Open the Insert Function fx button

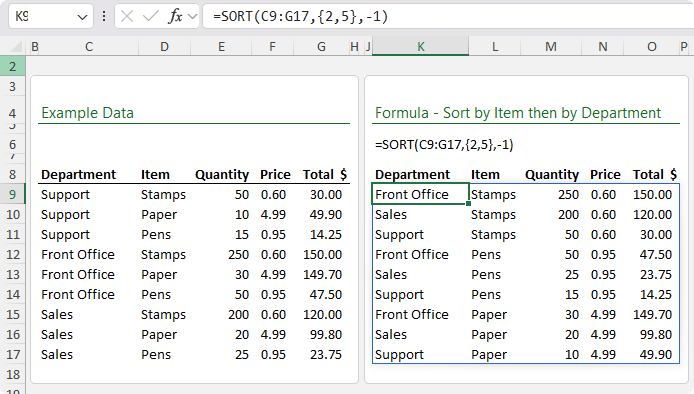[175, 16]
